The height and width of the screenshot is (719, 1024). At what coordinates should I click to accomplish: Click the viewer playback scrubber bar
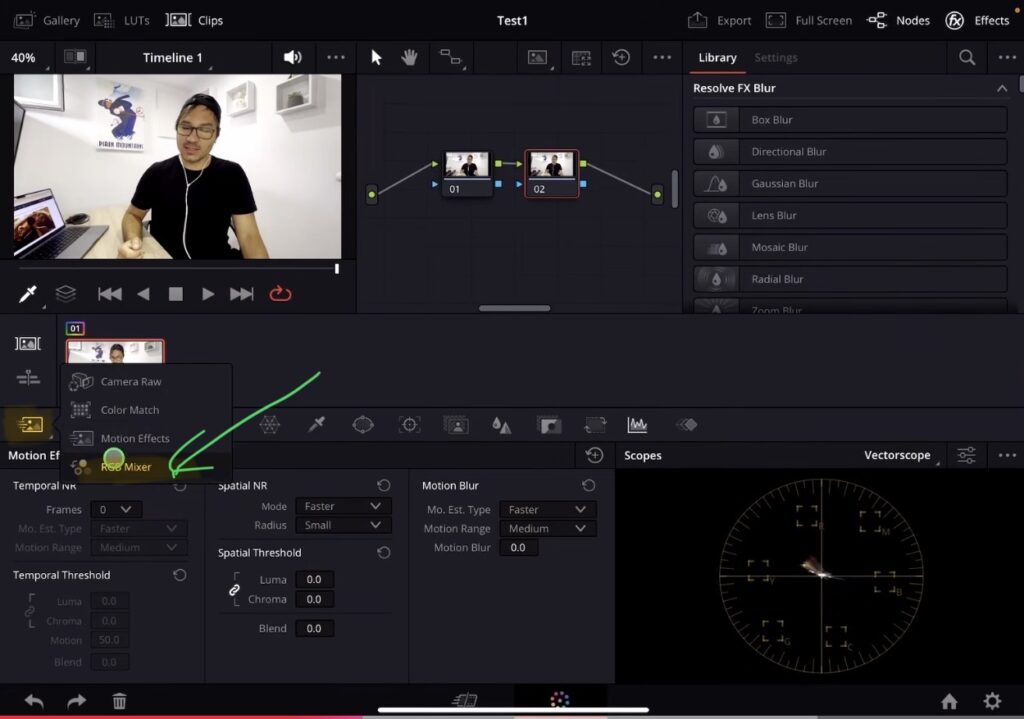pos(178,268)
